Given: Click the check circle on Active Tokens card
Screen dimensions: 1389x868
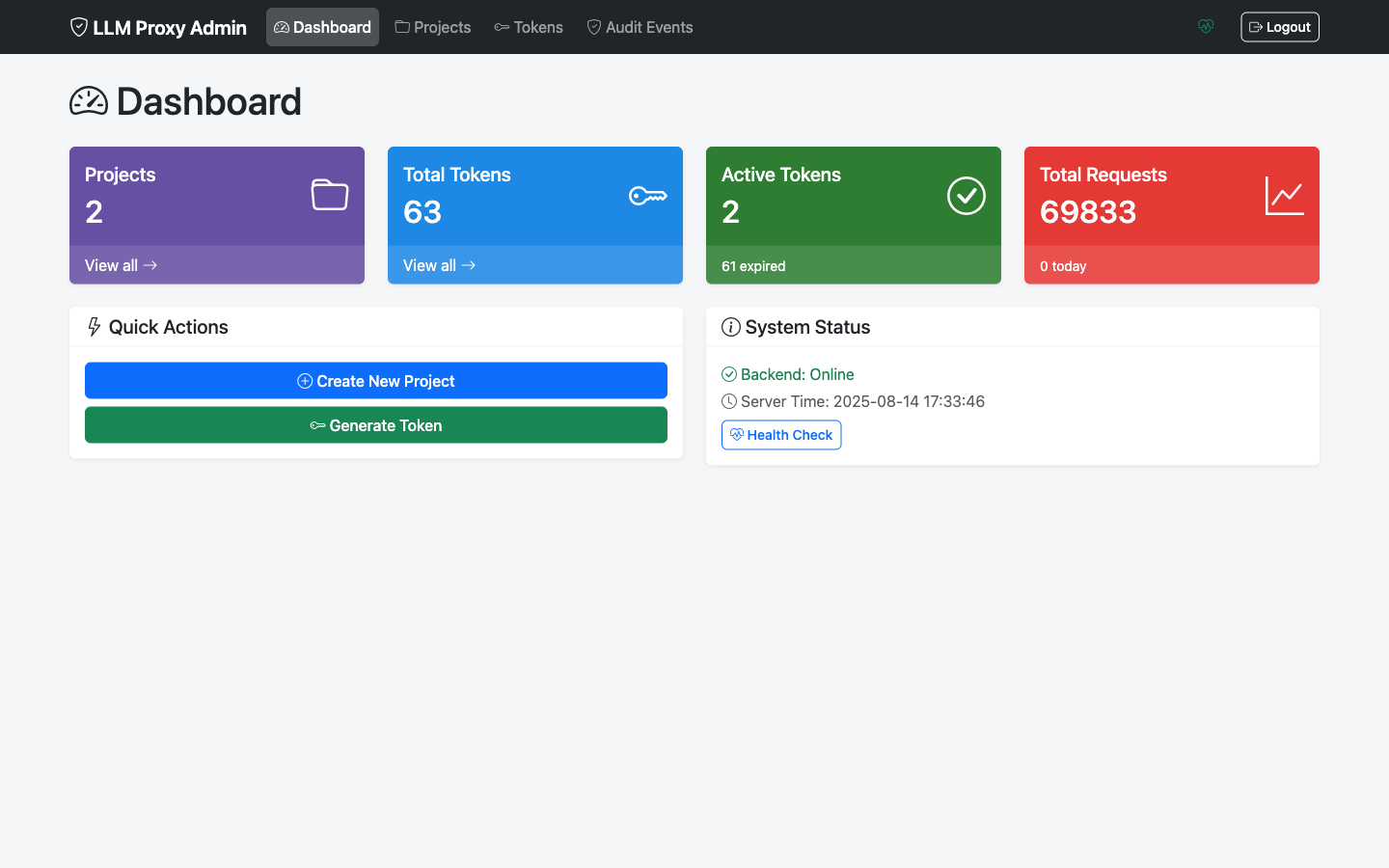Looking at the screenshot, I should 966,195.
